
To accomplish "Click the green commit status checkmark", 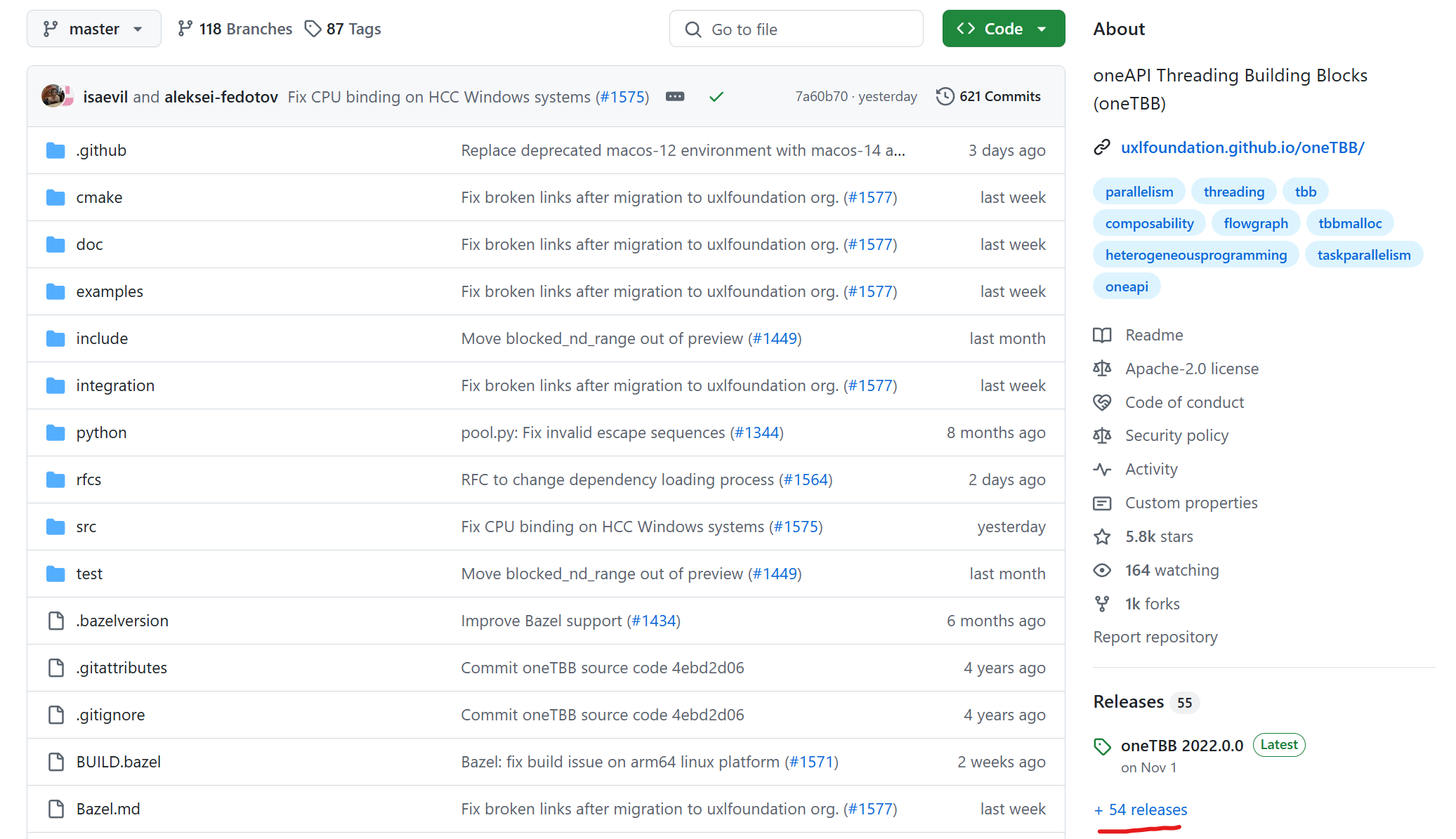I will (716, 97).
